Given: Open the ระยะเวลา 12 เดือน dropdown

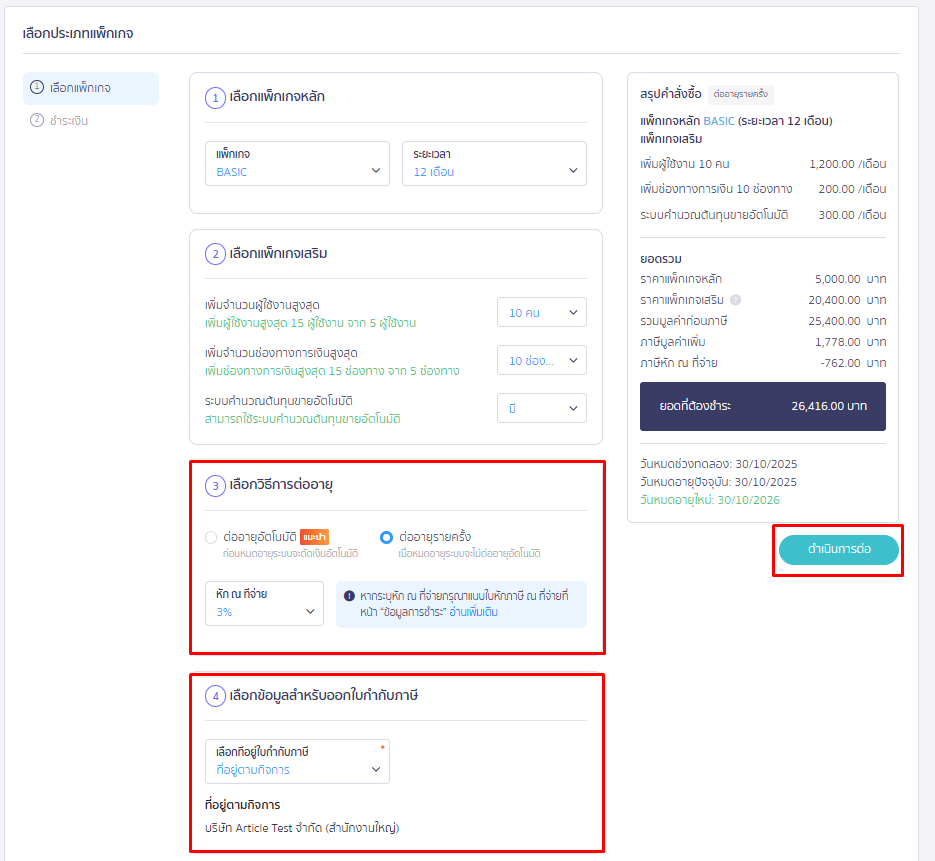Looking at the screenshot, I should click(494, 164).
